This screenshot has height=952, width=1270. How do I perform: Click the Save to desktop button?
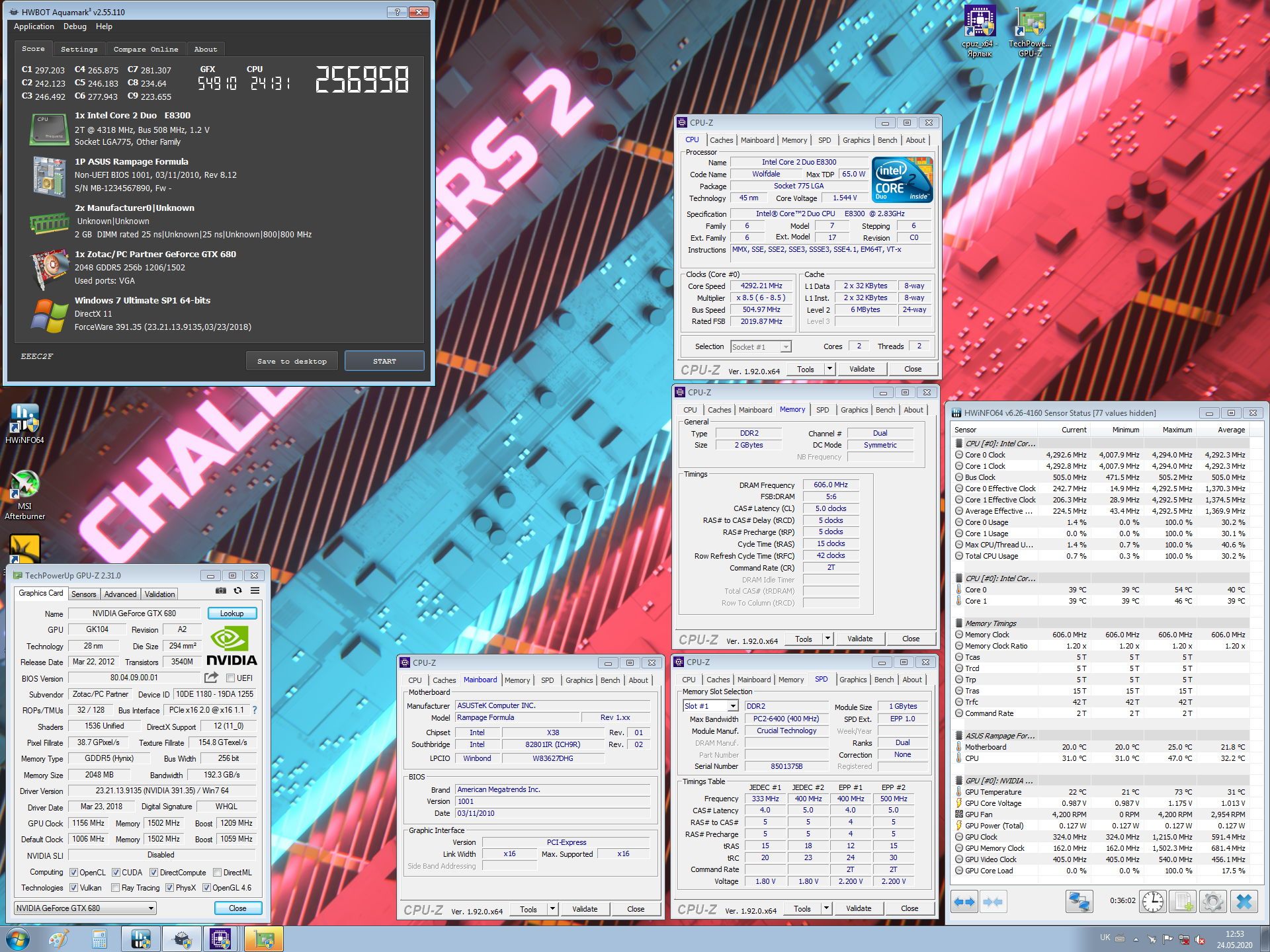pos(292,361)
